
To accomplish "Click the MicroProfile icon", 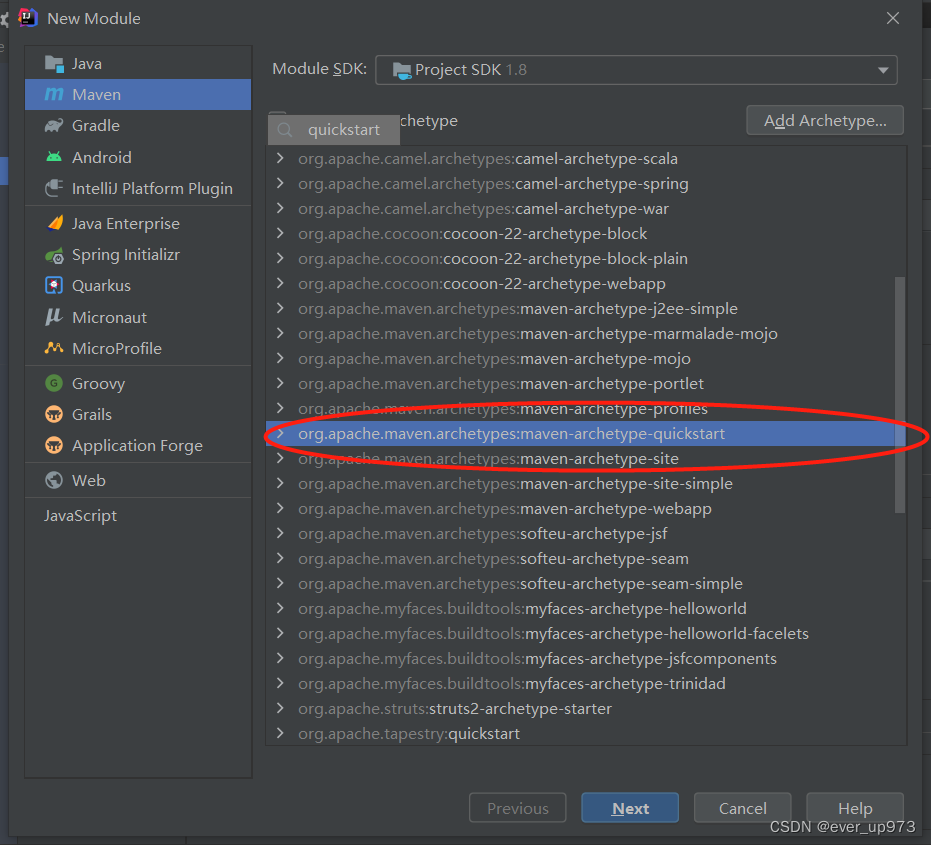I will 54,348.
